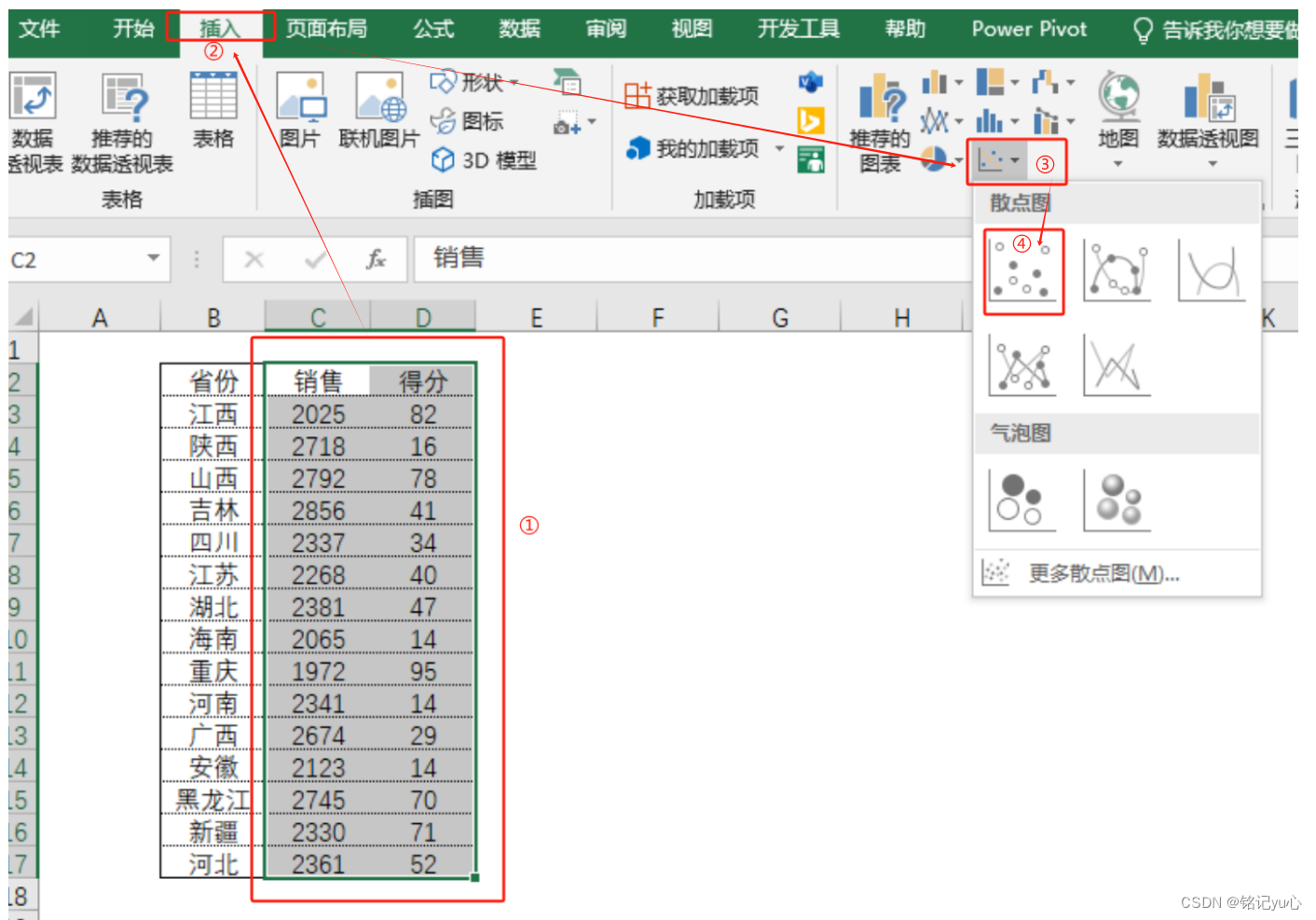Select column F header
The height and width of the screenshot is (920, 1316).
click(x=658, y=318)
